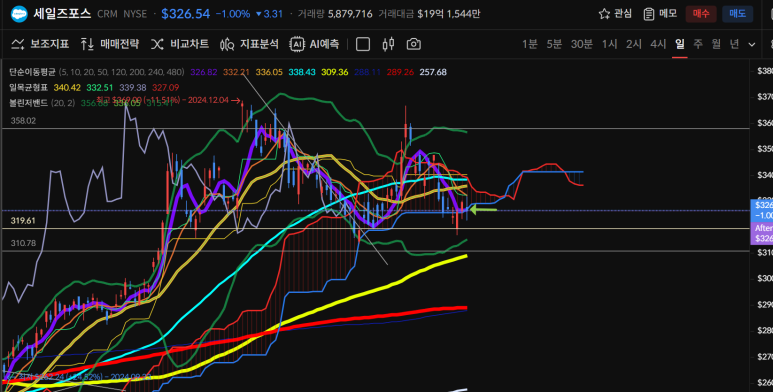
Task: Select the 년 yearly timeframe
Action: (x=735, y=44)
